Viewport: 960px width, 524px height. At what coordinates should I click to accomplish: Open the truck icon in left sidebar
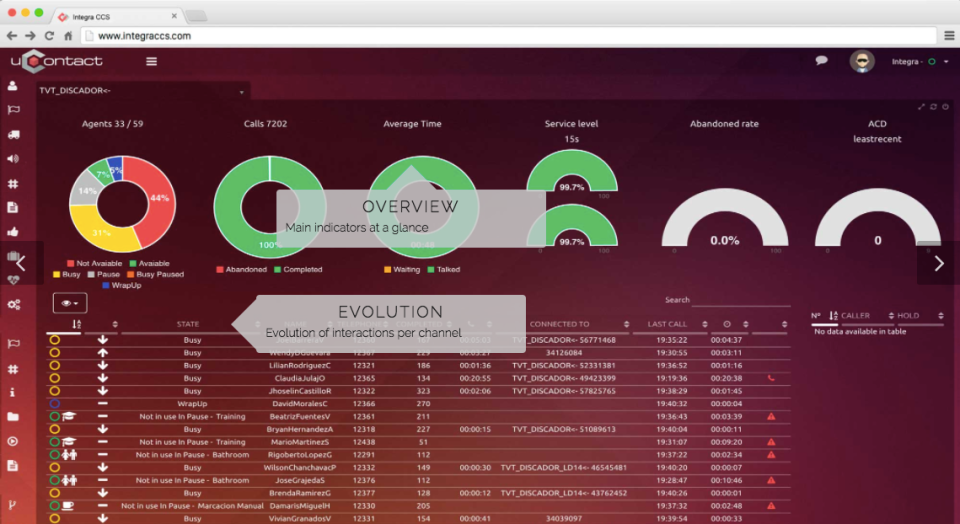[x=13, y=135]
